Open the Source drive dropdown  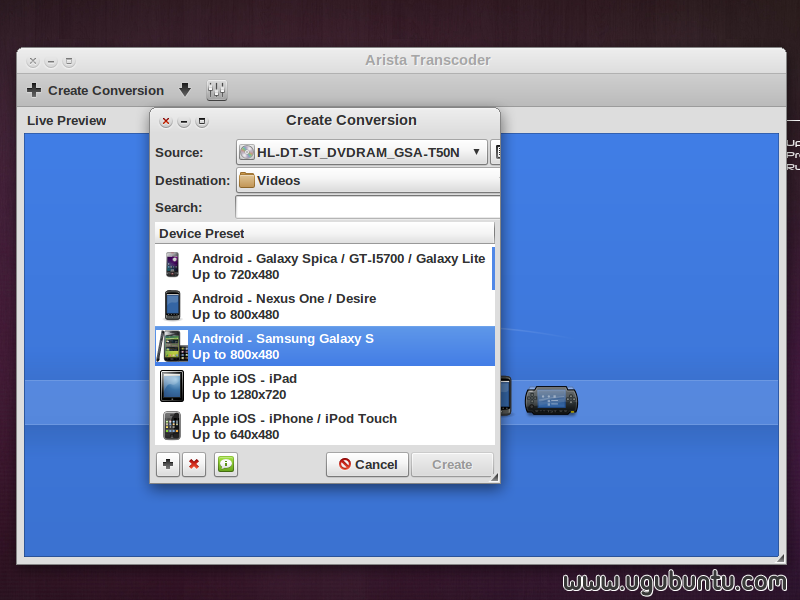pos(362,152)
